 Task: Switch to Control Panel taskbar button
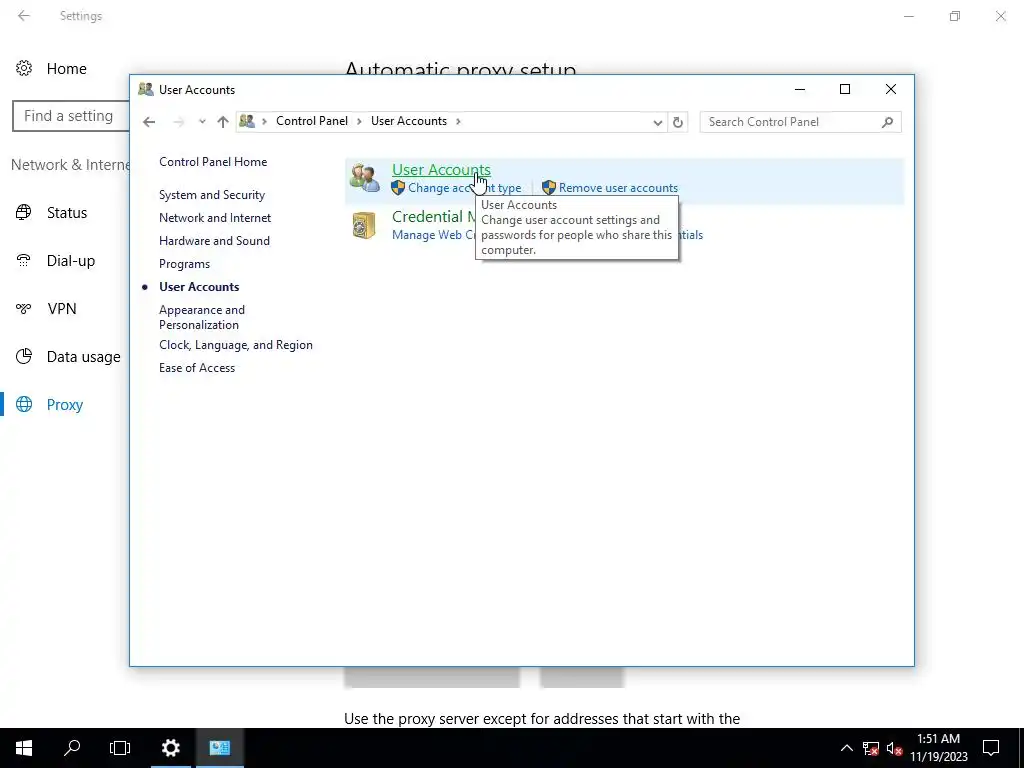[220, 748]
